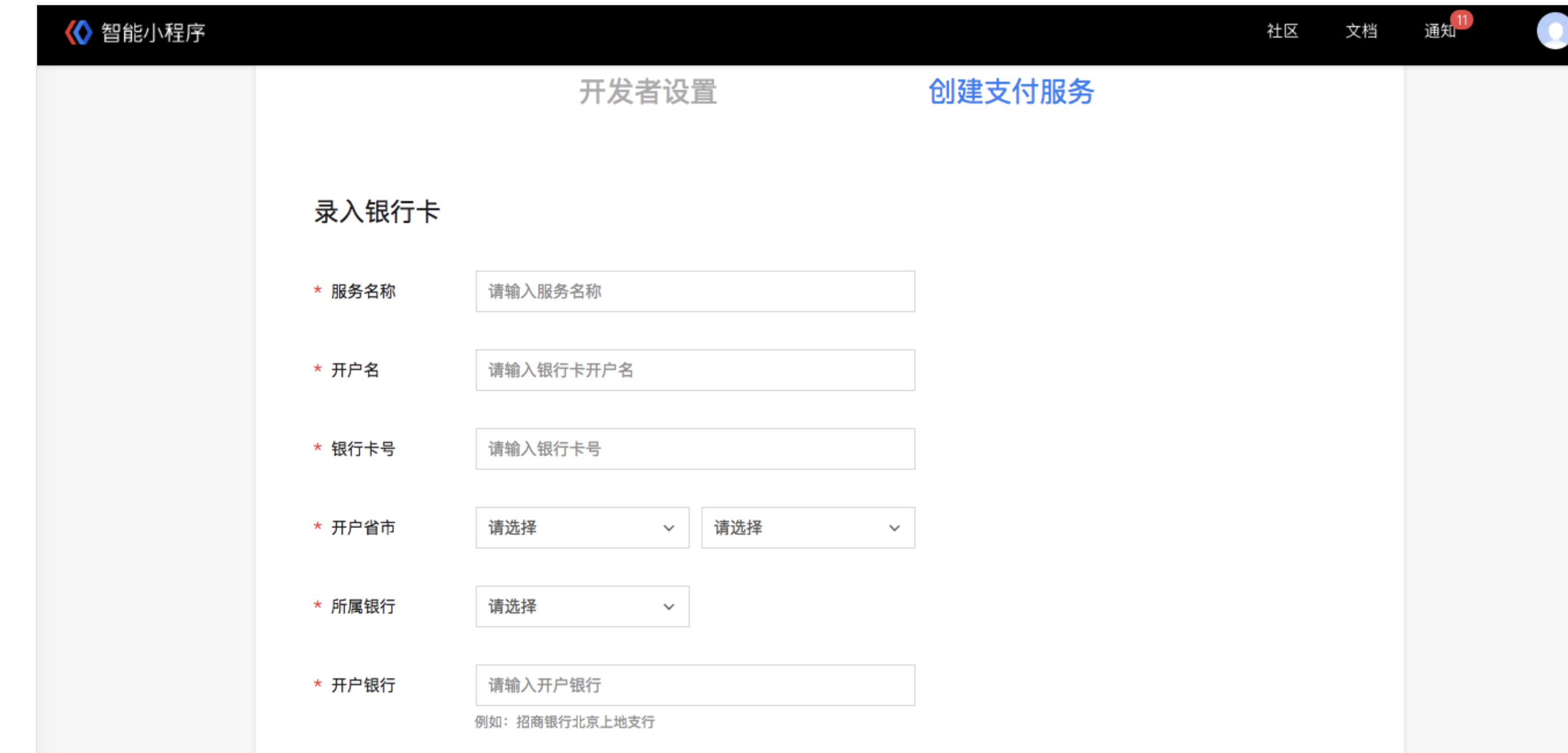Expand the 所属银行 bank dropdown
The height and width of the screenshot is (753, 1568).
pyautogui.click(x=583, y=606)
